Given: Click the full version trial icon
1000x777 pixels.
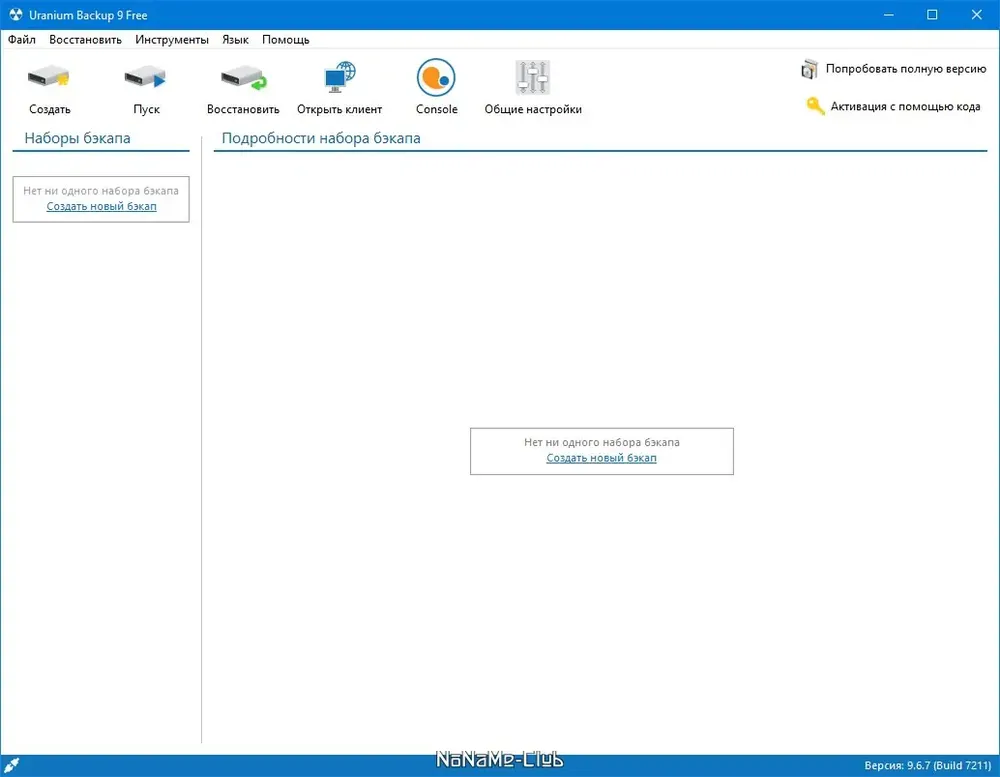Looking at the screenshot, I should pyautogui.click(x=810, y=69).
